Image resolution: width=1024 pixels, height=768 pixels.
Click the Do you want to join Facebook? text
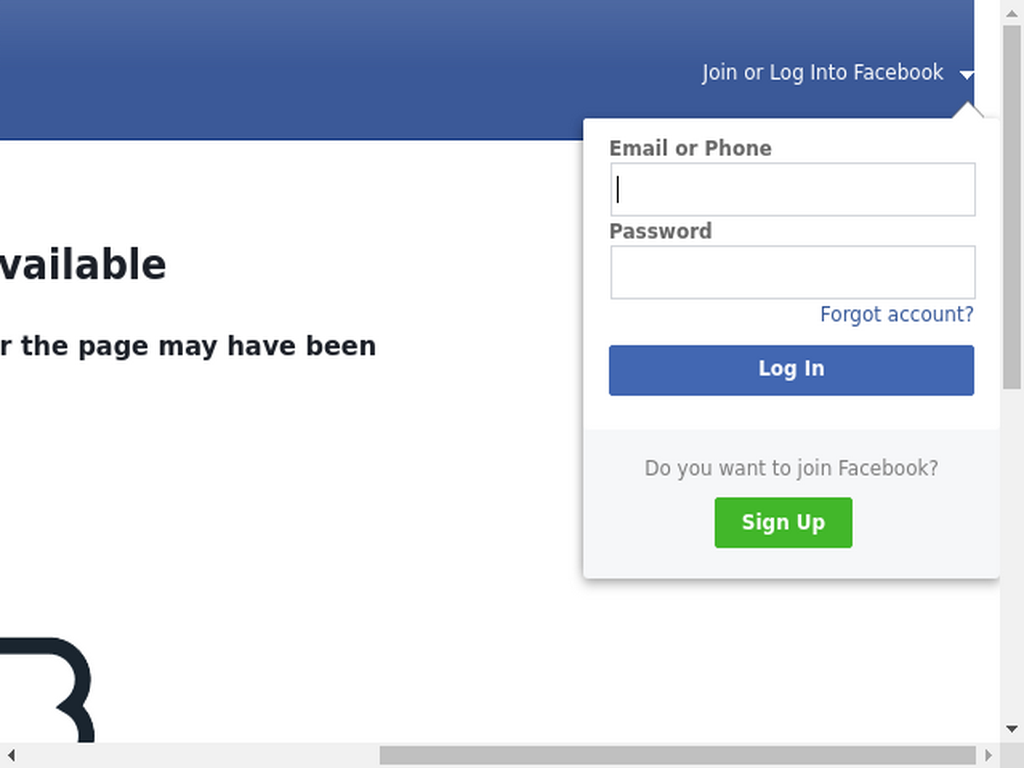pyautogui.click(x=792, y=468)
